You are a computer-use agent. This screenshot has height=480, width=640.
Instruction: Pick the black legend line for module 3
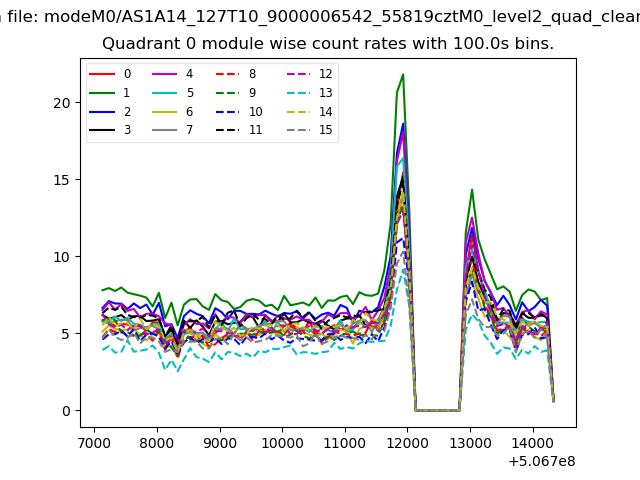tap(103, 131)
